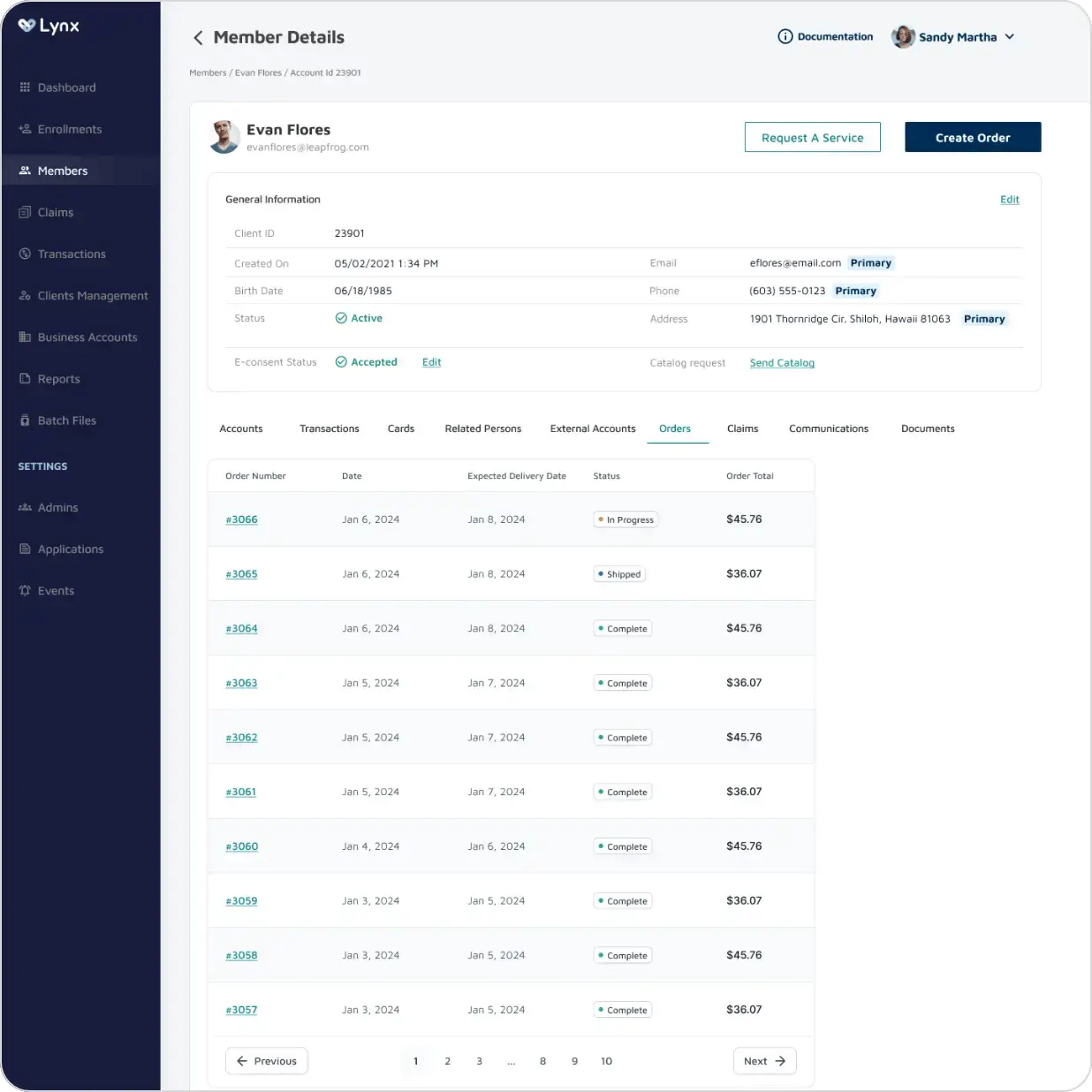Click the Claims icon in sidebar
1092x1092 pixels.
(25, 212)
